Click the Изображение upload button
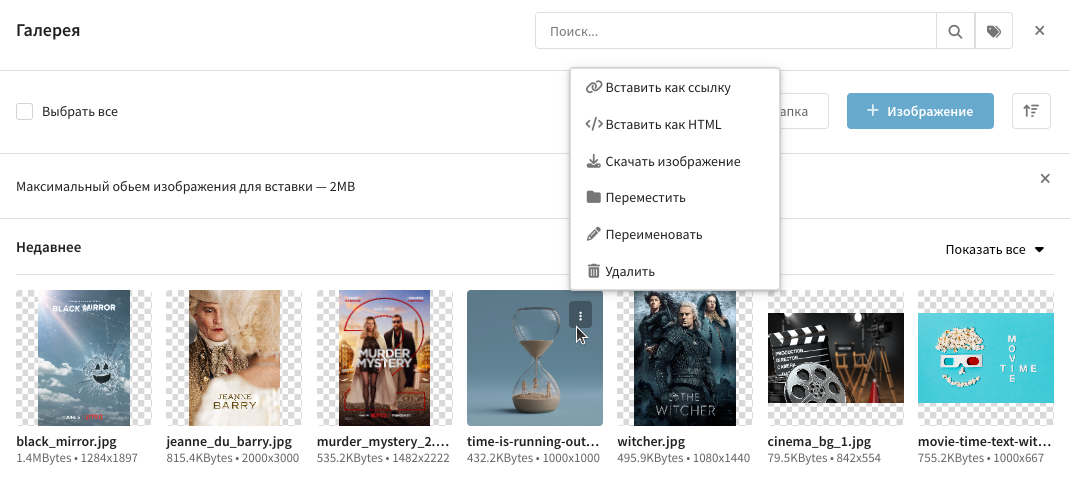 pos(920,111)
